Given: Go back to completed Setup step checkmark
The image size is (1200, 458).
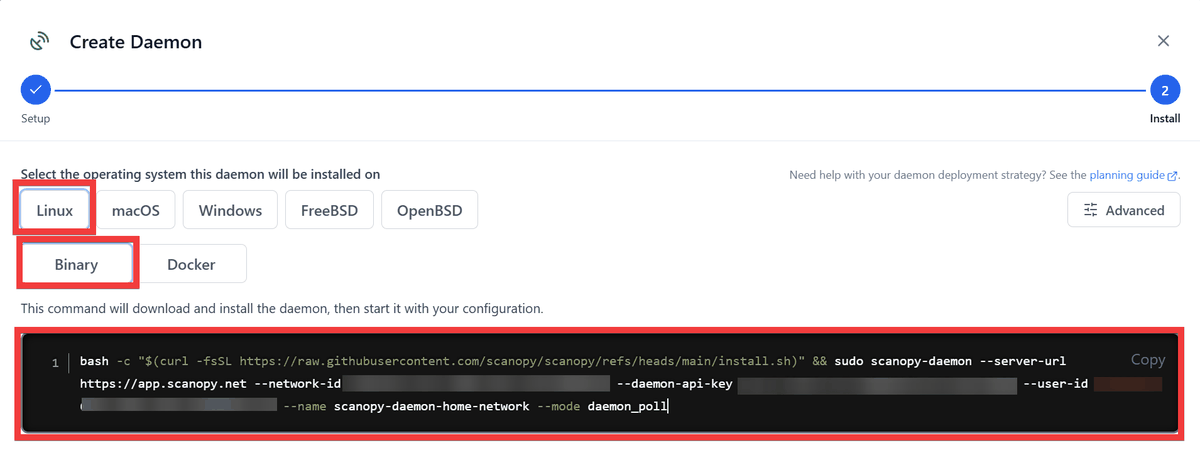Looking at the screenshot, I should (x=36, y=90).
